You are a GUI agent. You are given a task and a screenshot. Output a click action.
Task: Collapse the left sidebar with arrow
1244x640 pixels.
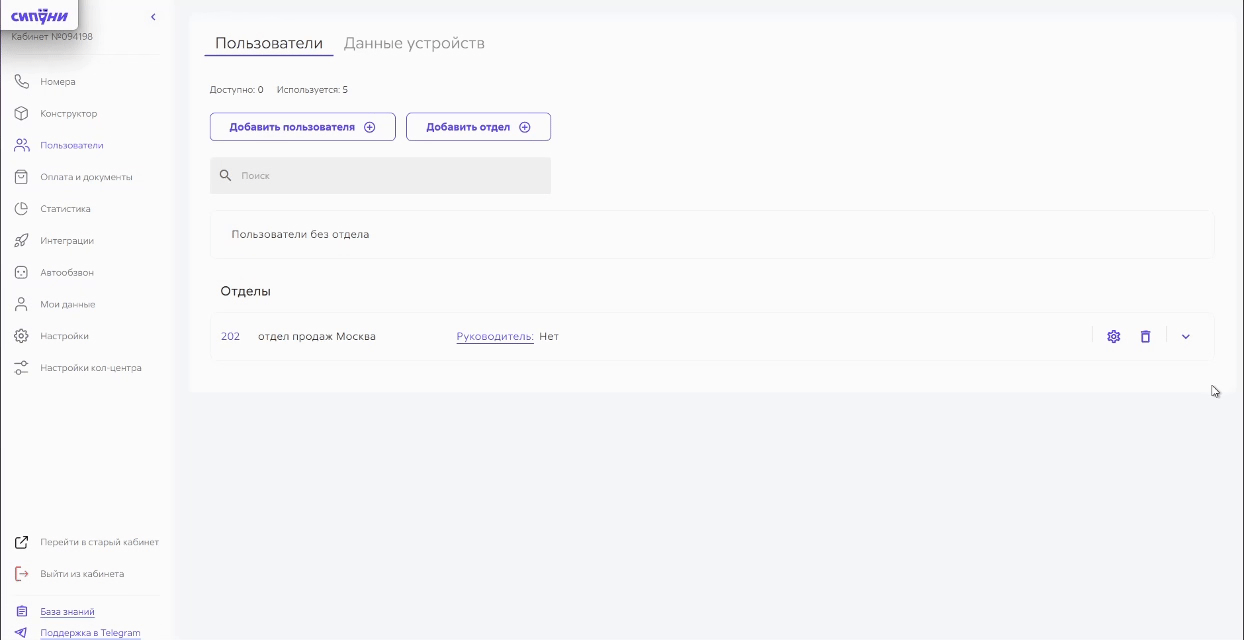coord(153,17)
